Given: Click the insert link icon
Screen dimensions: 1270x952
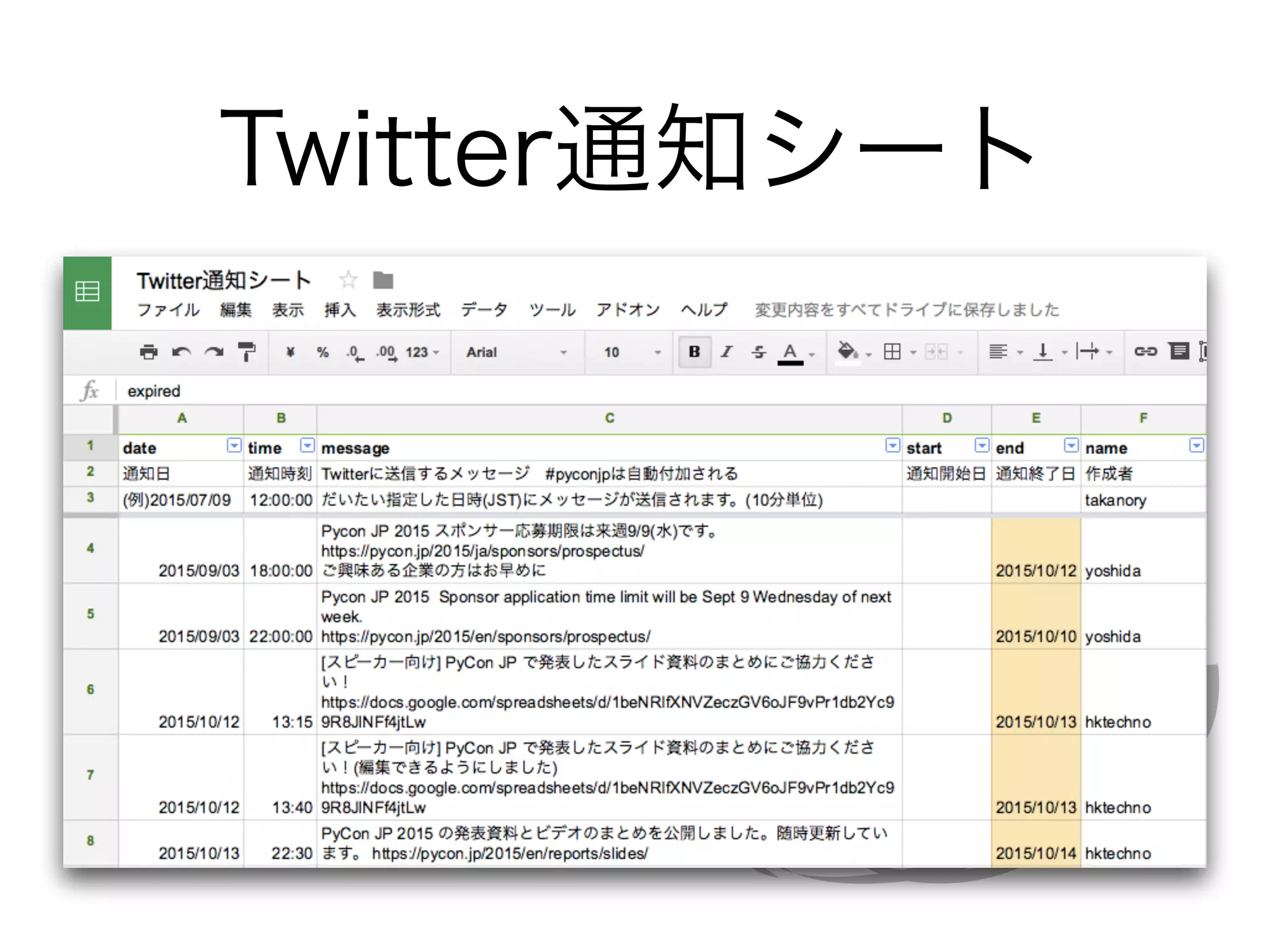Looking at the screenshot, I should [x=1145, y=352].
